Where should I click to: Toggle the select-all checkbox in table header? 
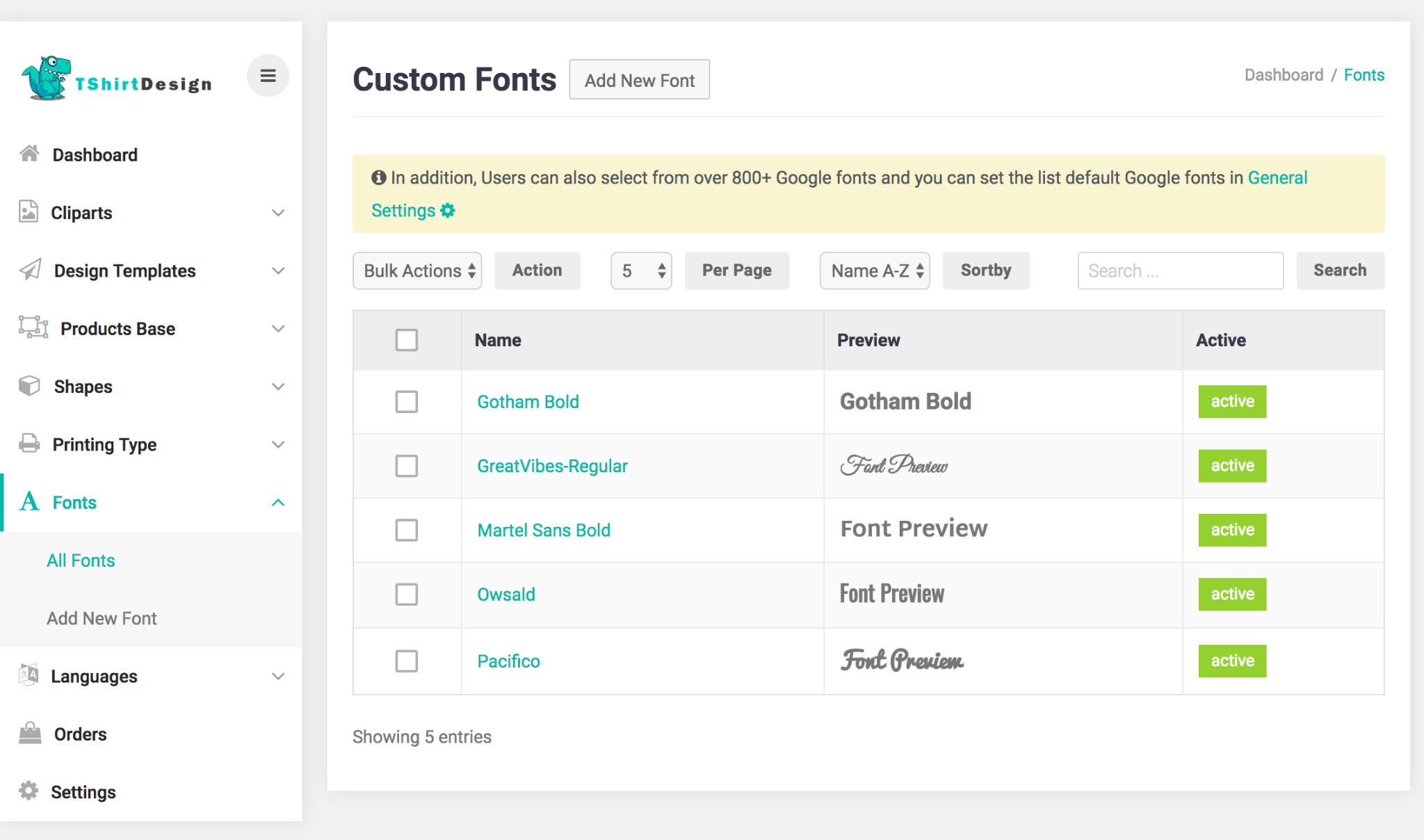(406, 340)
